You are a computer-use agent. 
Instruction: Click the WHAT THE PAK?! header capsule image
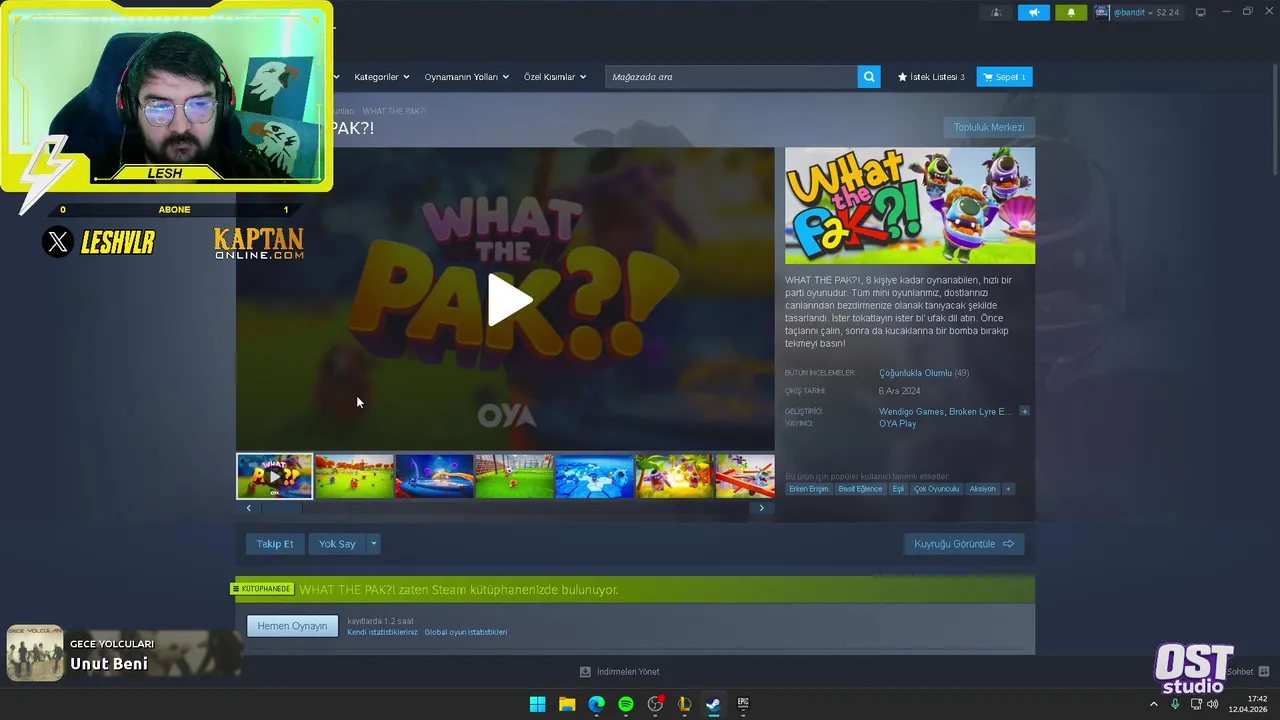(x=910, y=206)
